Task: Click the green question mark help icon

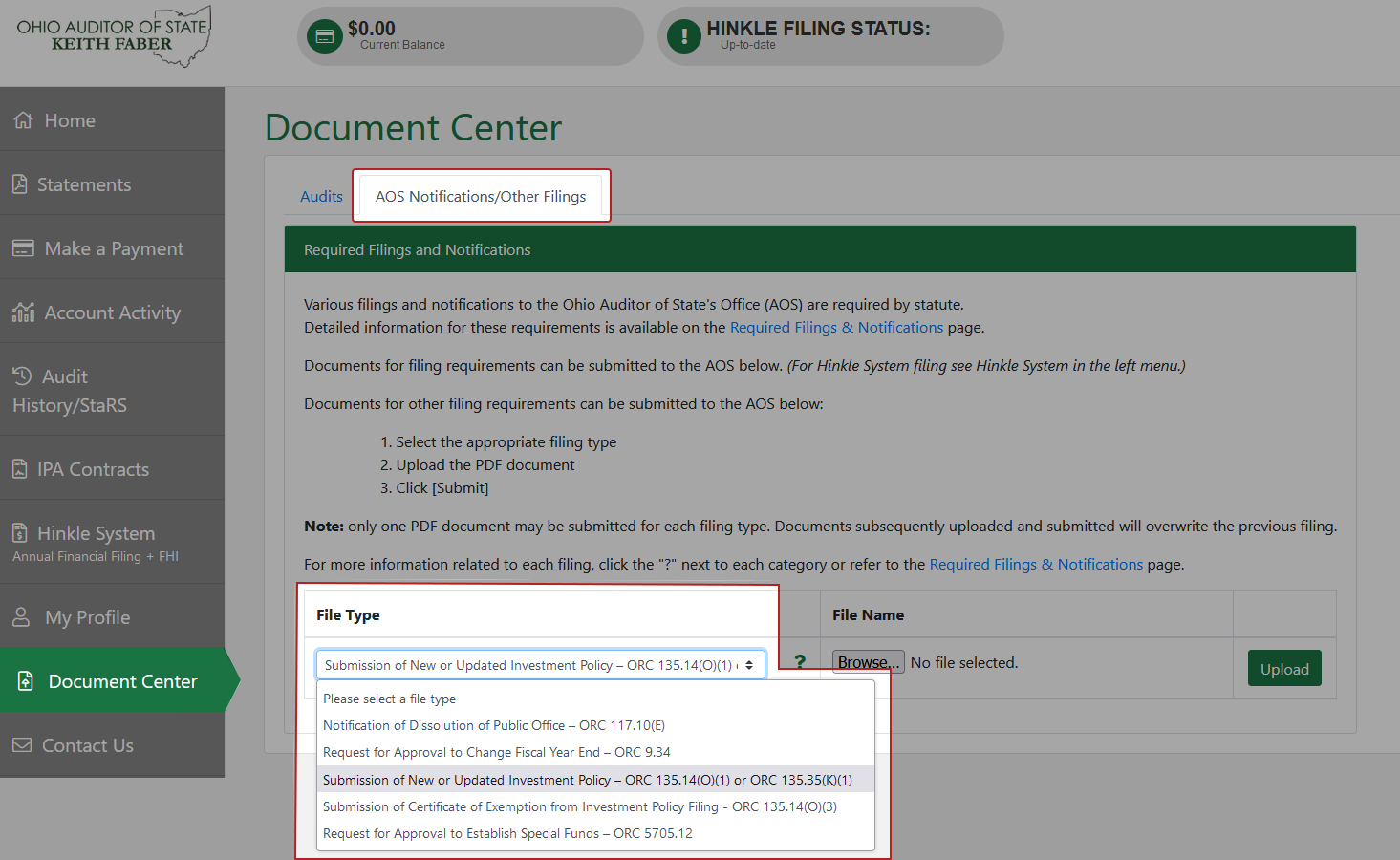Action: [800, 662]
